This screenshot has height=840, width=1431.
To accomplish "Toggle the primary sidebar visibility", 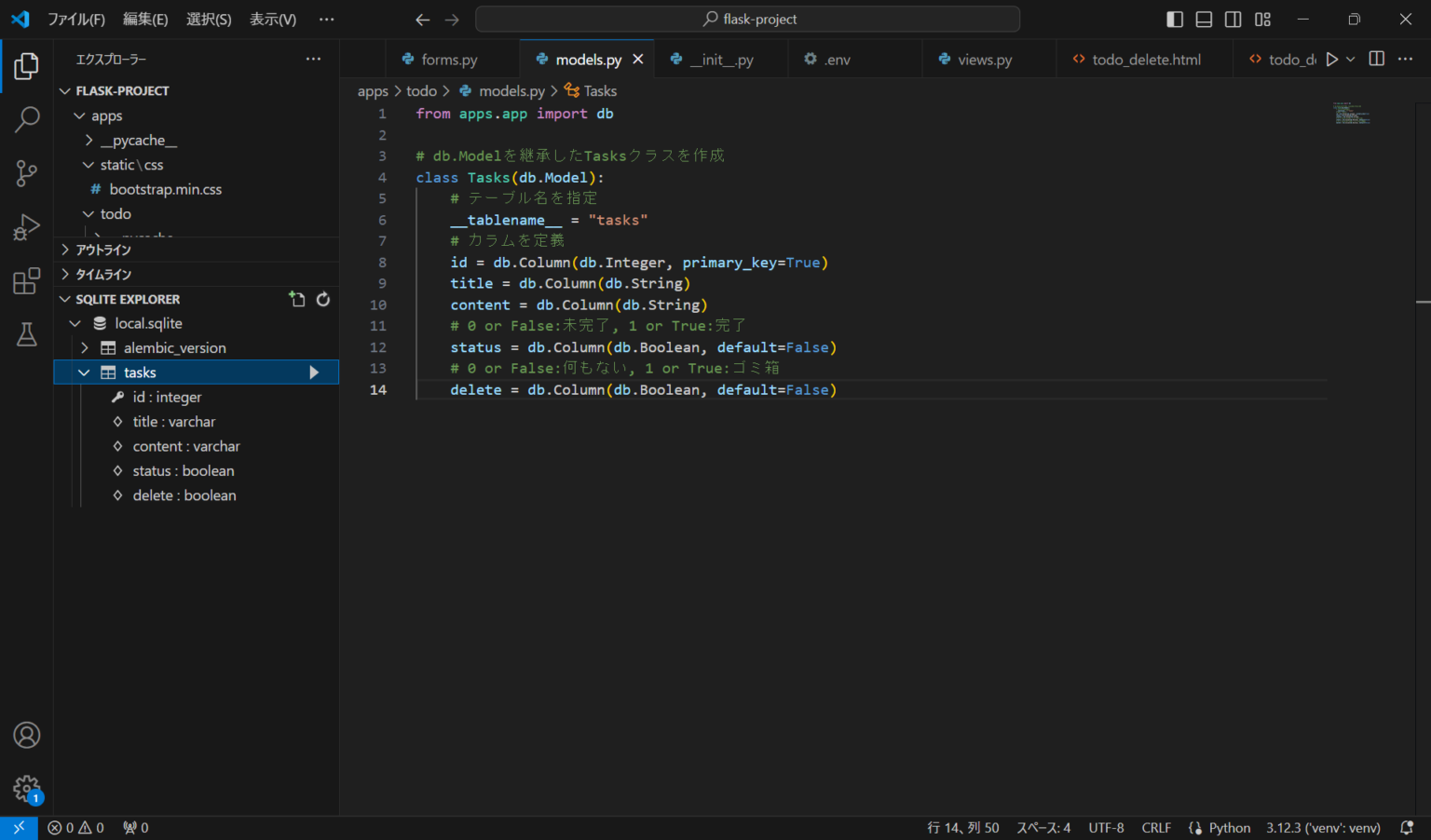I will 1174,19.
